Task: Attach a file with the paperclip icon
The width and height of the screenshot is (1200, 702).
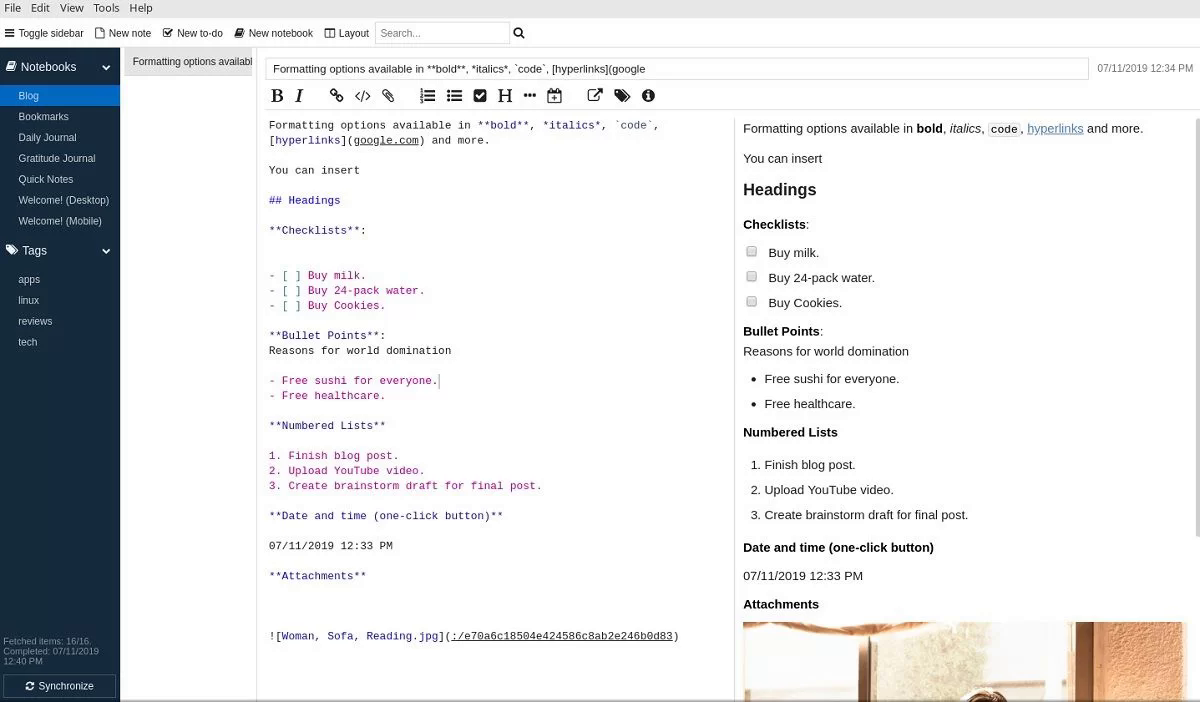Action: [389, 96]
